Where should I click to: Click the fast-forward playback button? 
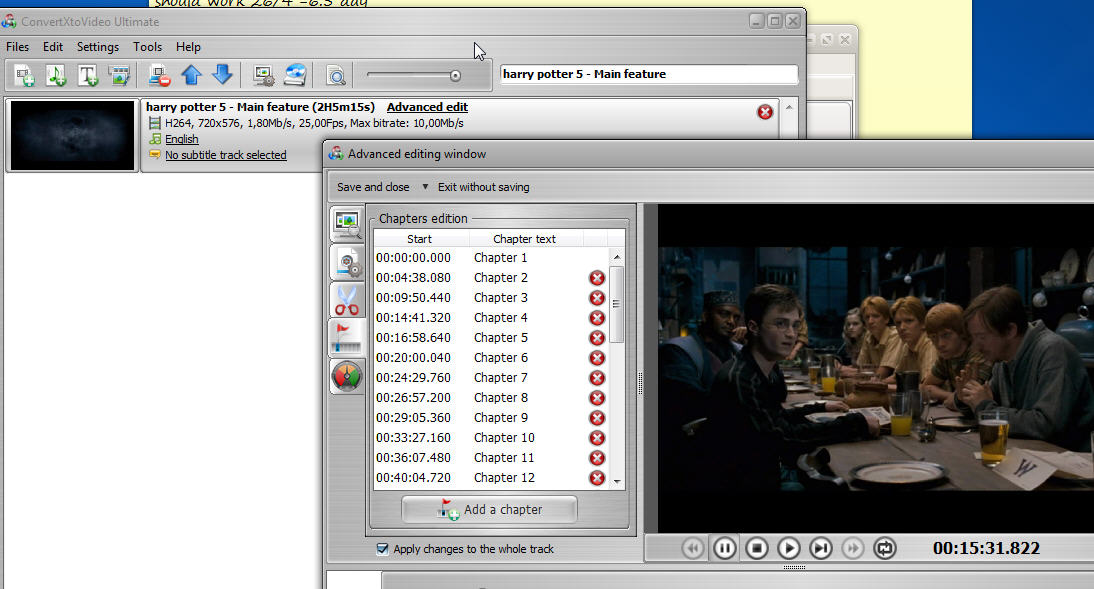coord(853,549)
